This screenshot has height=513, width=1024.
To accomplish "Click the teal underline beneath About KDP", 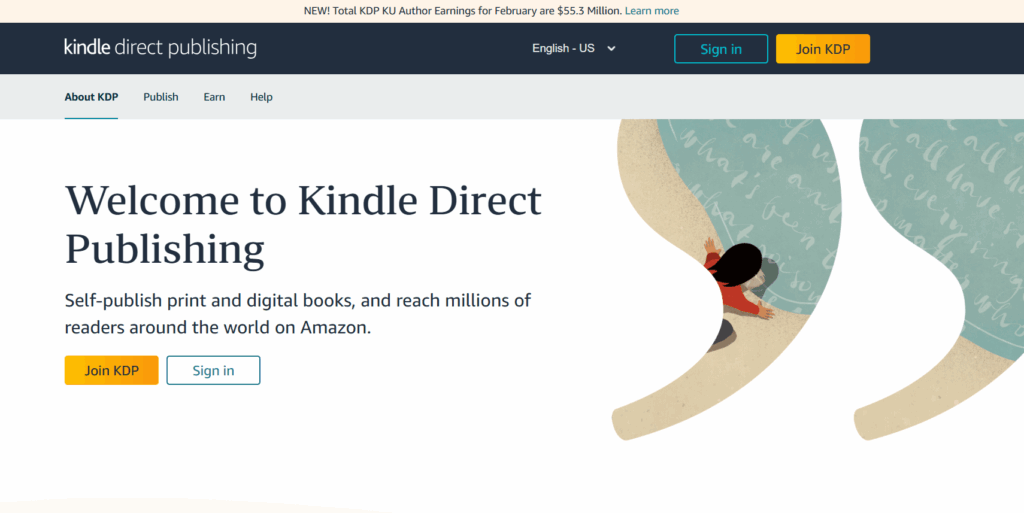I will pyautogui.click(x=91, y=118).
